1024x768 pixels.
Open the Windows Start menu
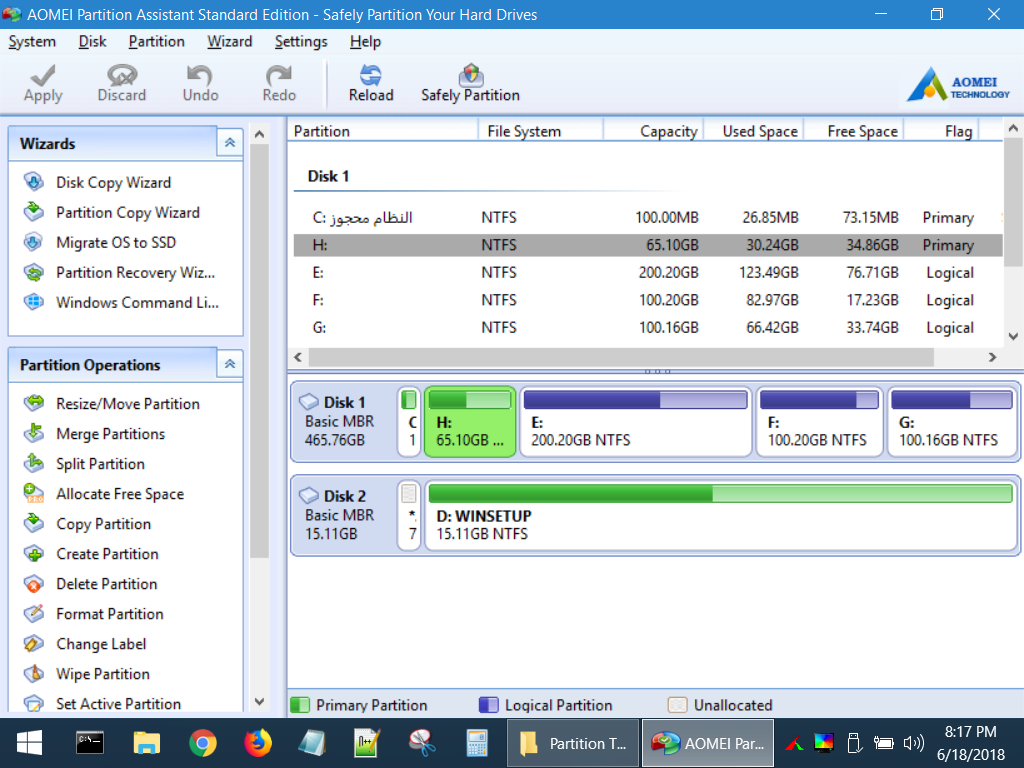pos(29,743)
